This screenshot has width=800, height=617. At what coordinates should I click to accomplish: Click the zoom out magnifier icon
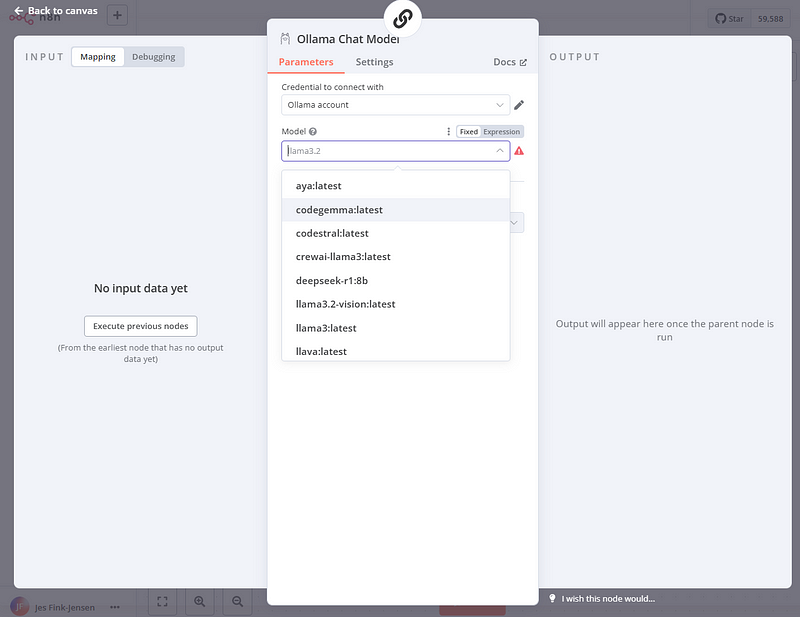[237, 602]
